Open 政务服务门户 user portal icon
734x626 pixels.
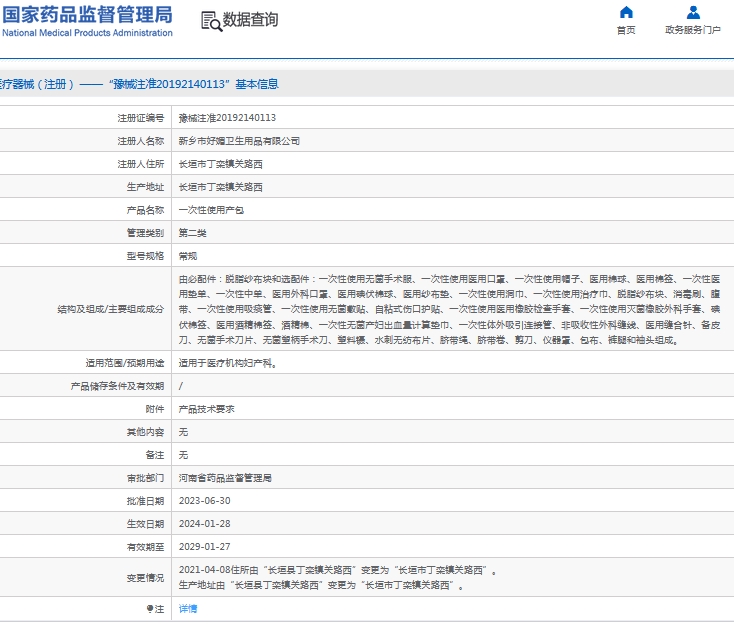(693, 13)
